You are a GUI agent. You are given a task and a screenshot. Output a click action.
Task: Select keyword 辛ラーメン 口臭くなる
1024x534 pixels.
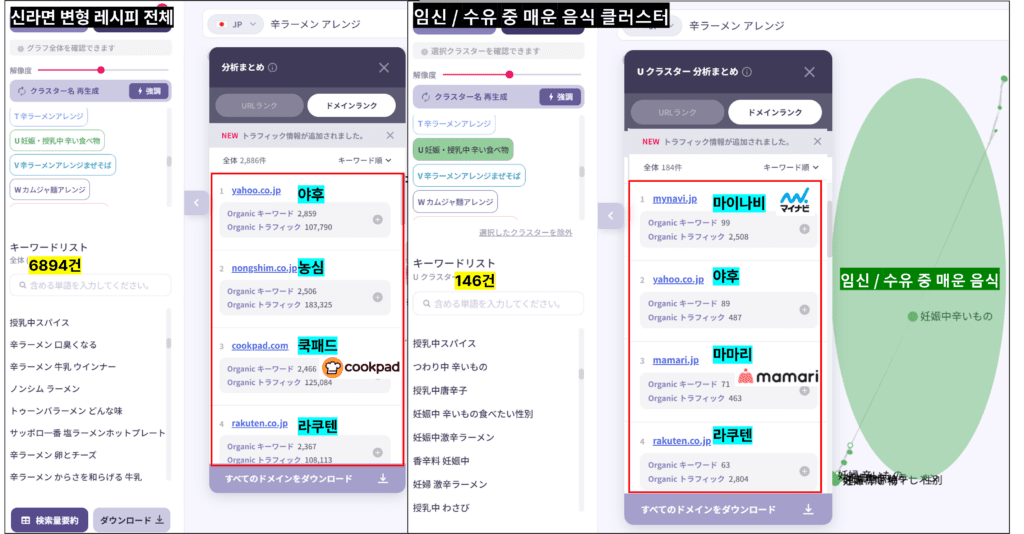[x=53, y=345]
